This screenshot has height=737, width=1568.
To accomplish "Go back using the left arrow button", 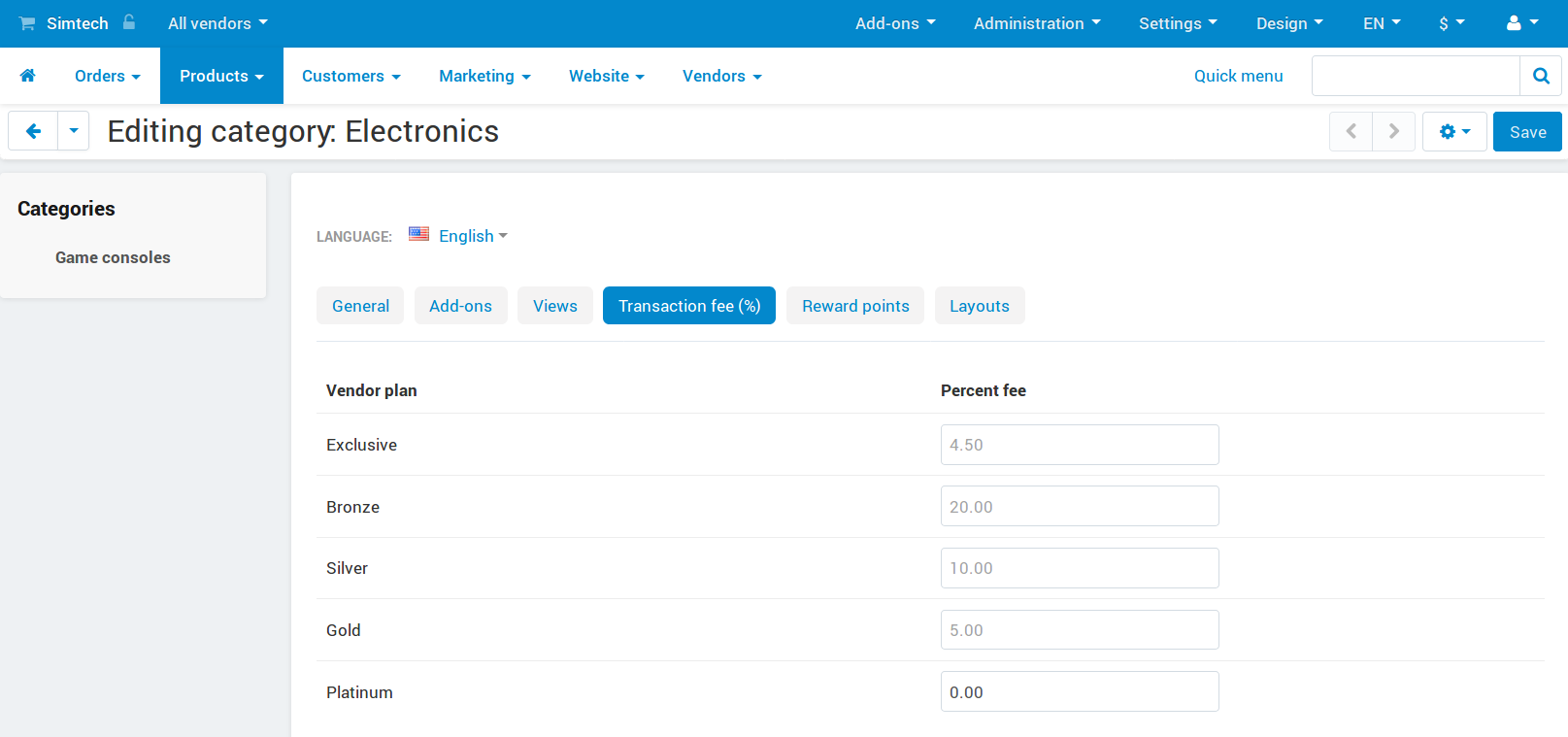I will pyautogui.click(x=33, y=131).
